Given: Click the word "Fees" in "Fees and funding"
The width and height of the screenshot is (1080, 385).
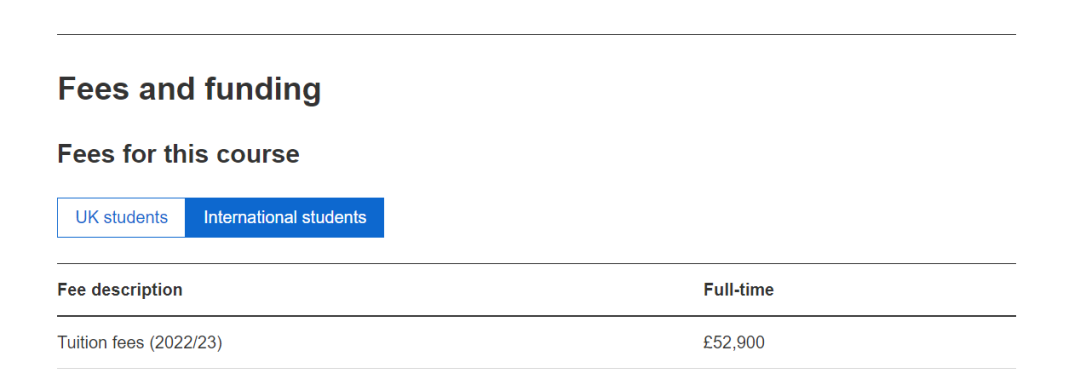Looking at the screenshot, I should (x=93, y=90).
